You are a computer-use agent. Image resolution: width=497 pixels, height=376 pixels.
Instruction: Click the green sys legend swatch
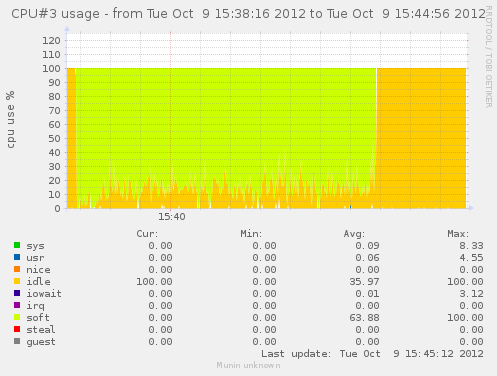(17, 245)
